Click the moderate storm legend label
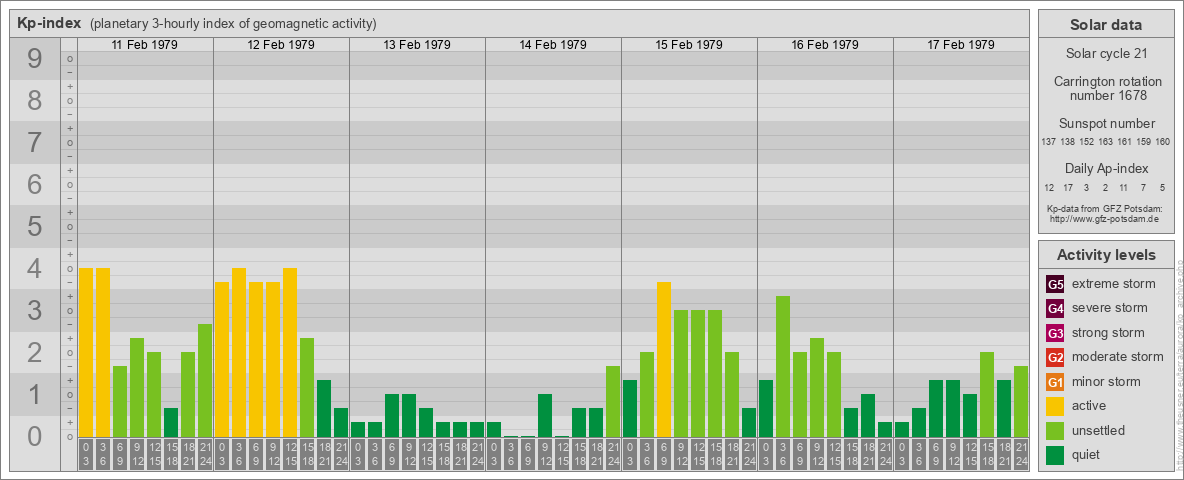 pos(1118,357)
